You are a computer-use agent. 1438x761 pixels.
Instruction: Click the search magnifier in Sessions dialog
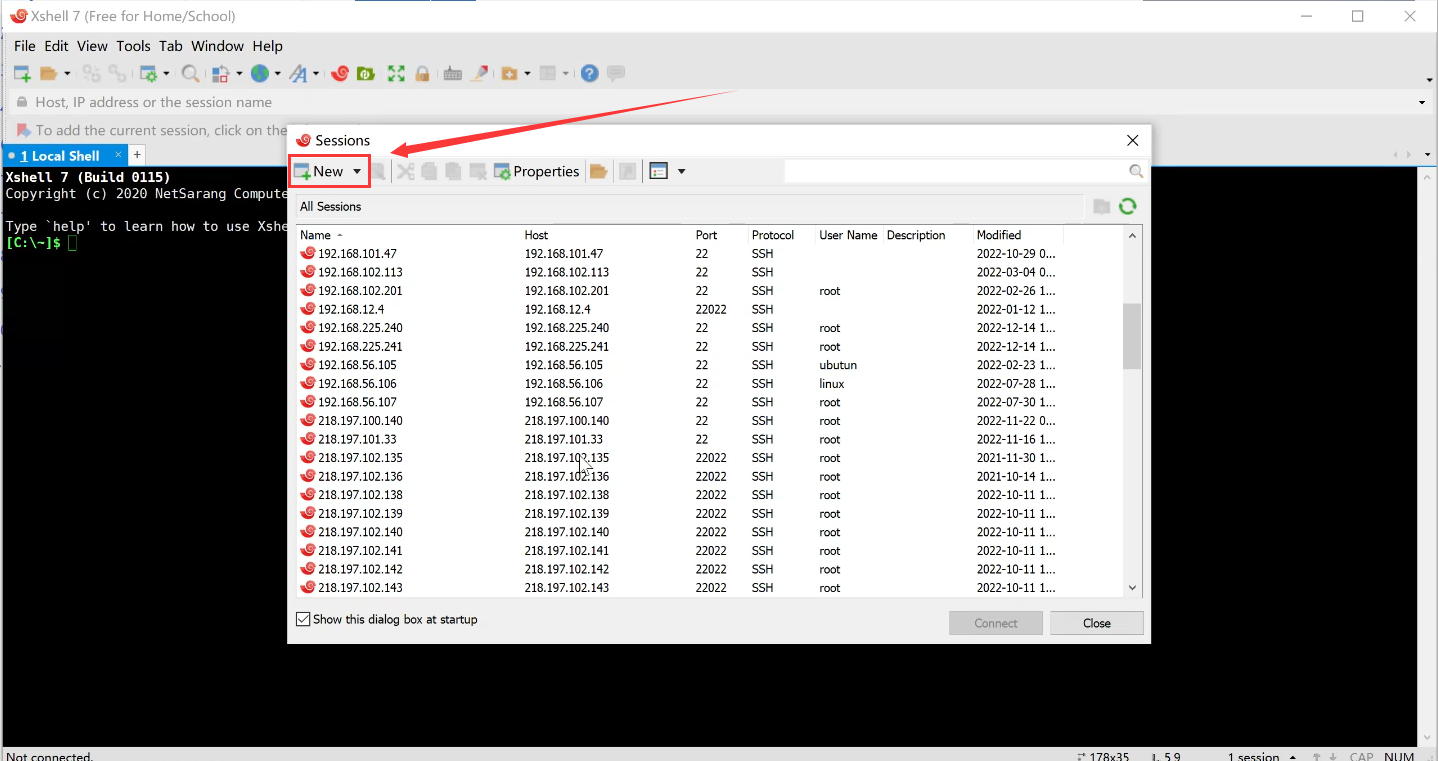point(1135,171)
